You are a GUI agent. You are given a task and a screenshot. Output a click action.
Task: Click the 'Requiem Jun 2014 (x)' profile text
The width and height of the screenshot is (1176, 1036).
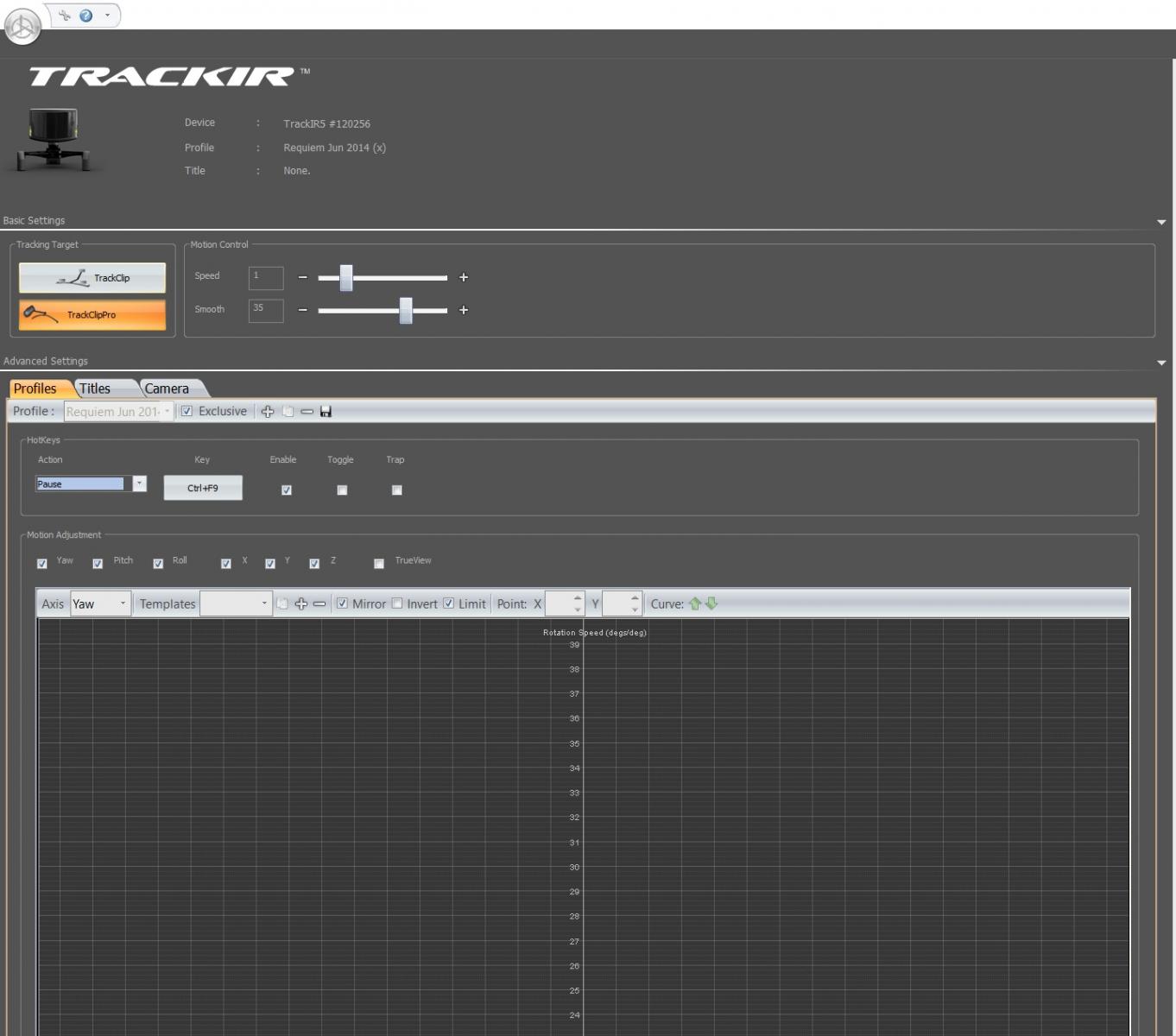coord(334,148)
